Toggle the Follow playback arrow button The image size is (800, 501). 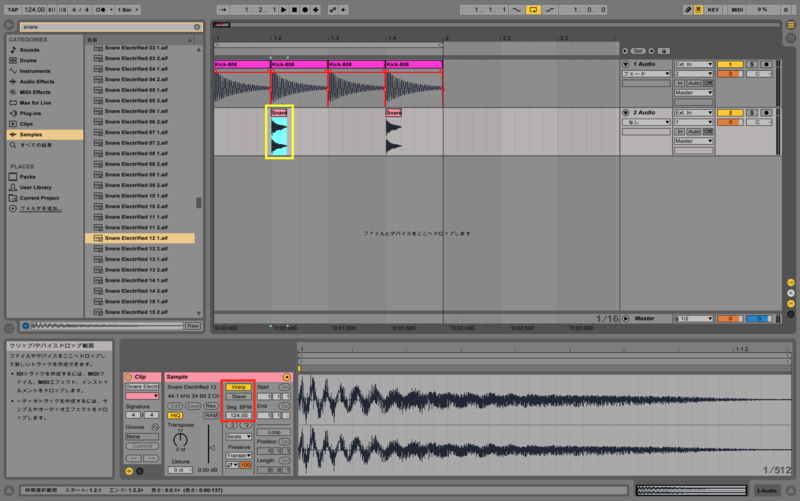(223, 10)
